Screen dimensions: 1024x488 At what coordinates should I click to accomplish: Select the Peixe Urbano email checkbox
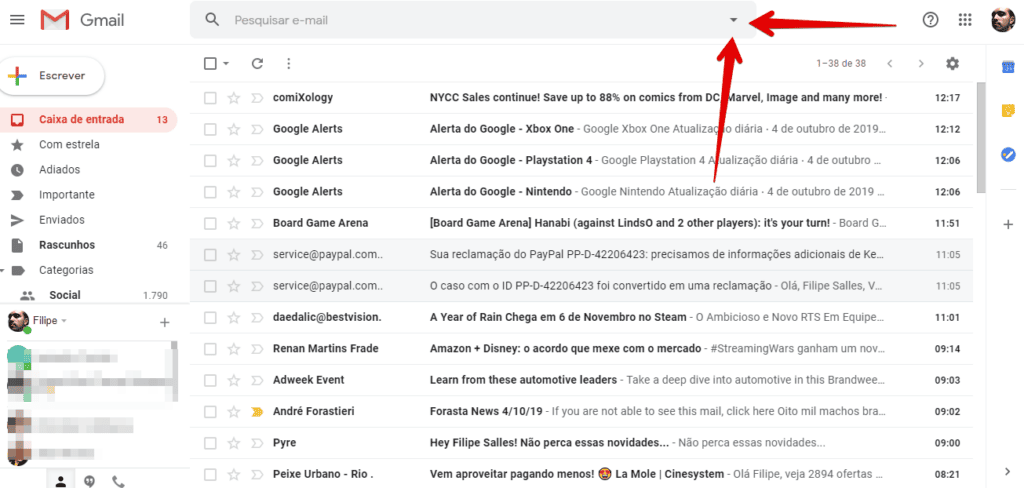point(210,474)
